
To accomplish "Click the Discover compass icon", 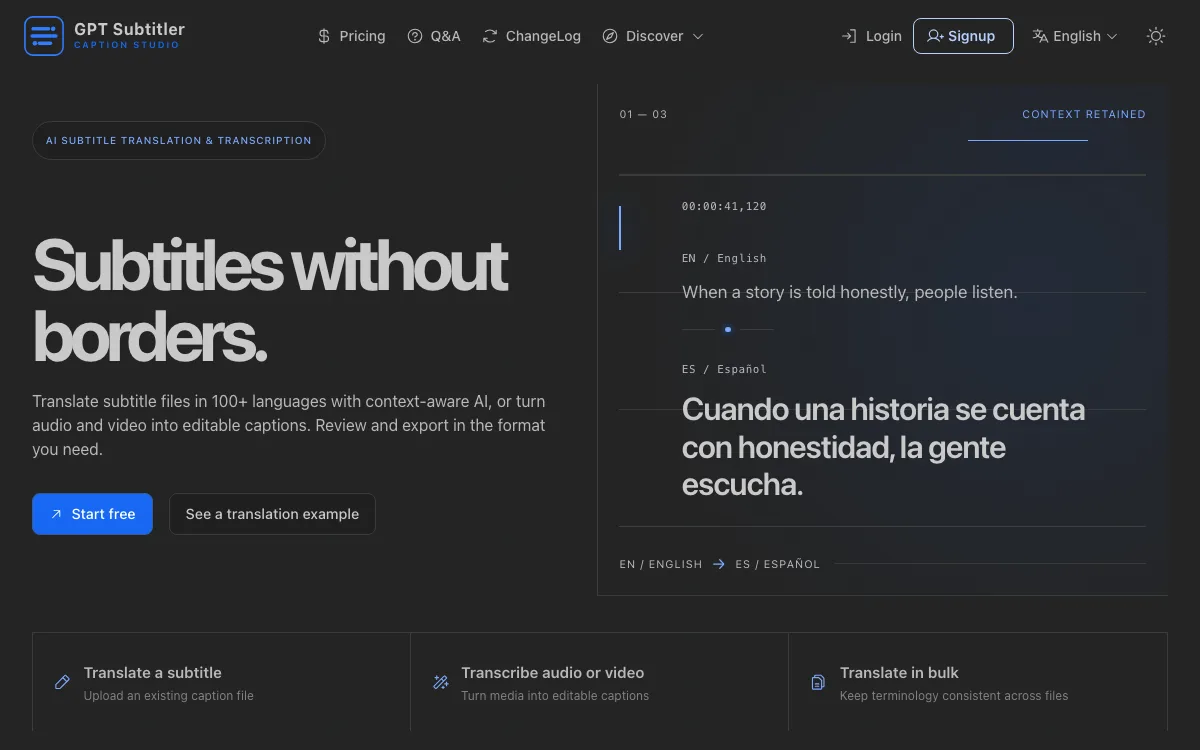I will pos(610,36).
